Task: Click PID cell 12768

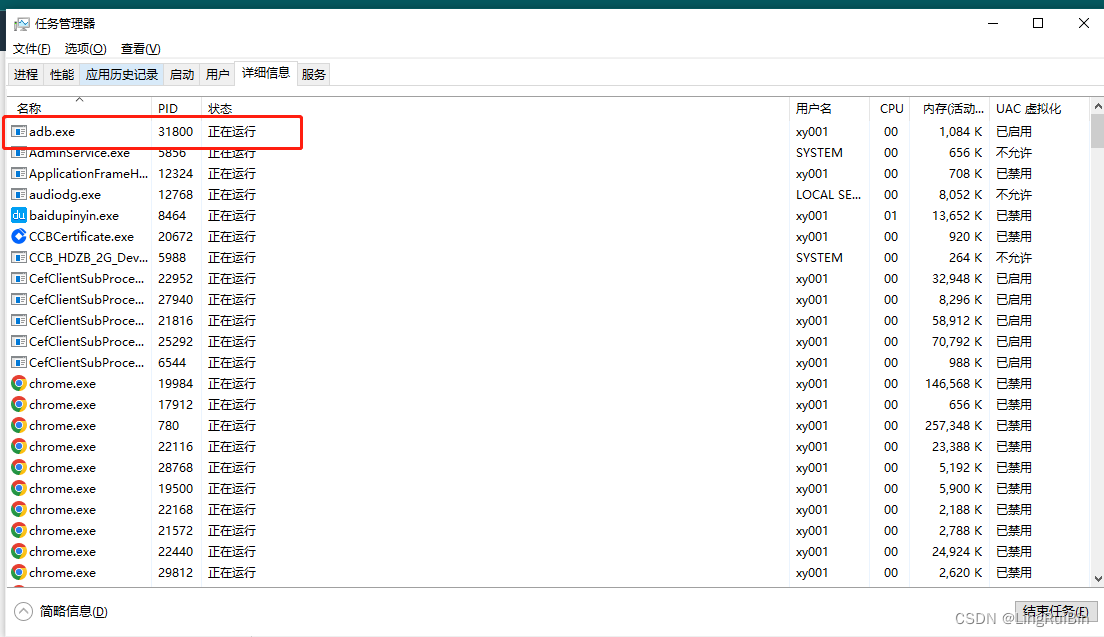Action: pyautogui.click(x=175, y=194)
